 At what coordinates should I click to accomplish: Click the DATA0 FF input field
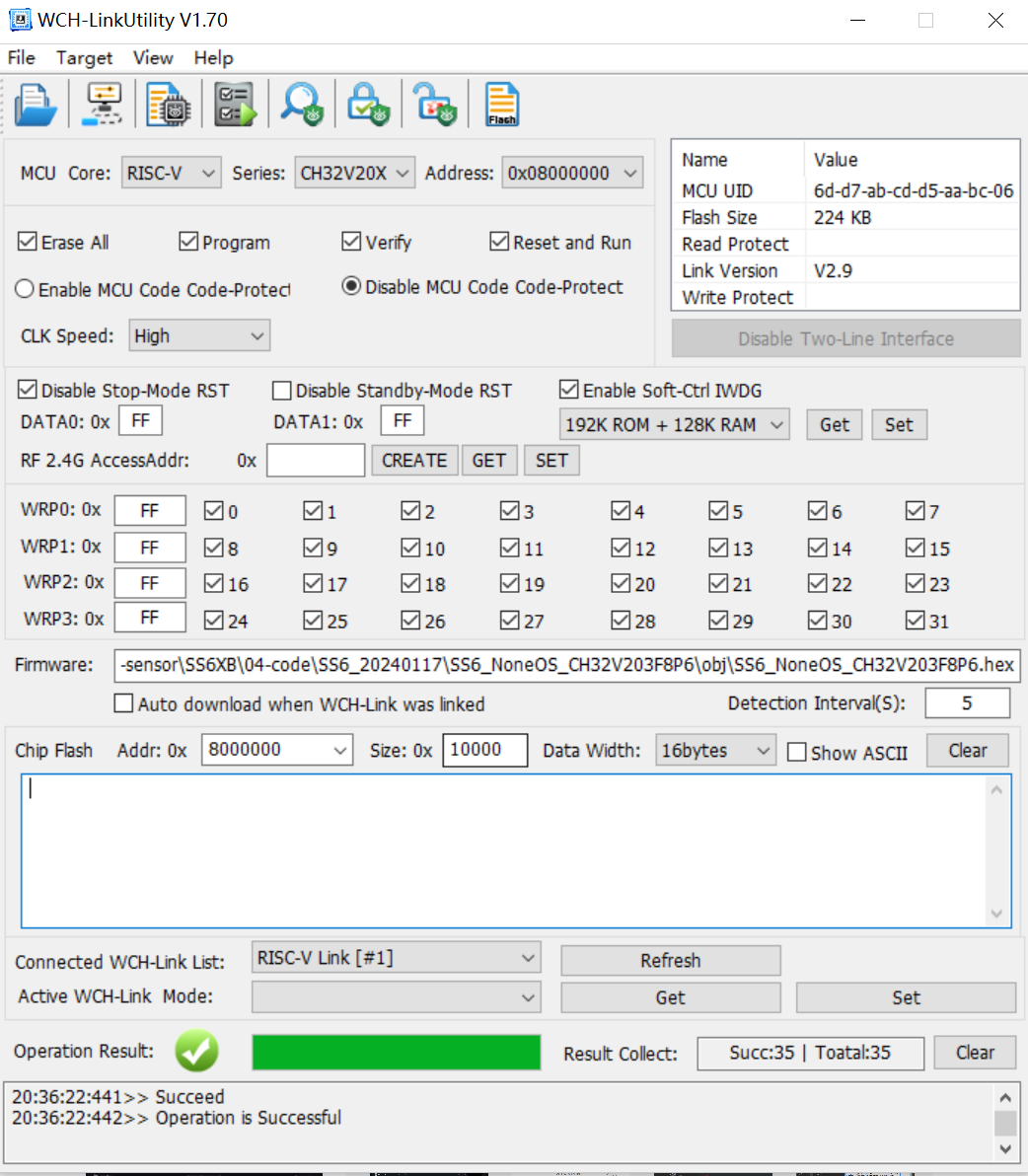coord(141,420)
